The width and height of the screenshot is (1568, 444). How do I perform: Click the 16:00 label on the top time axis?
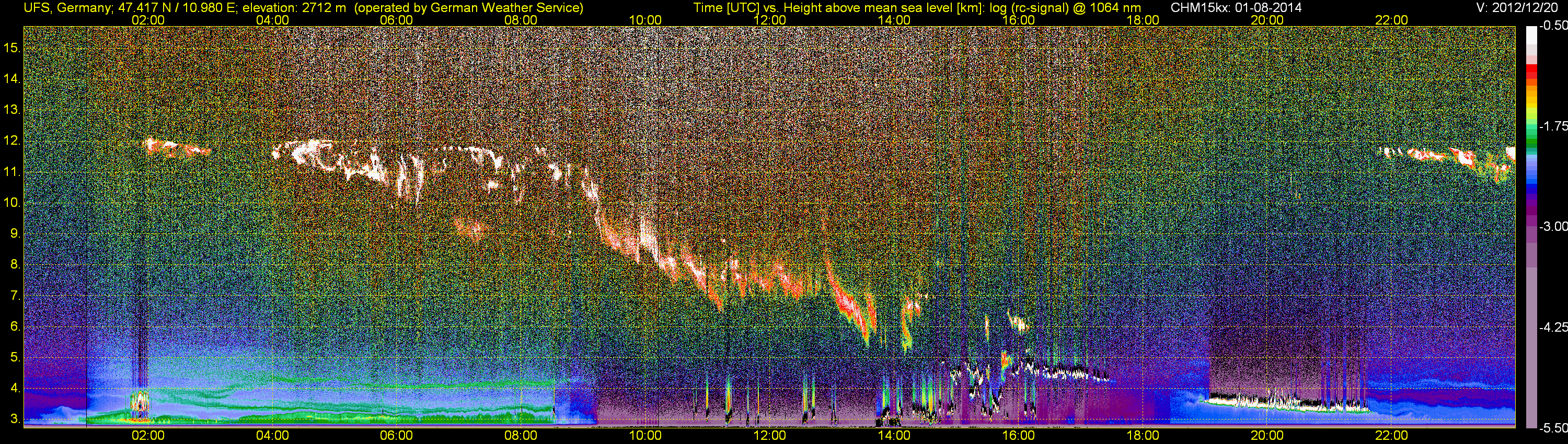1018,19
